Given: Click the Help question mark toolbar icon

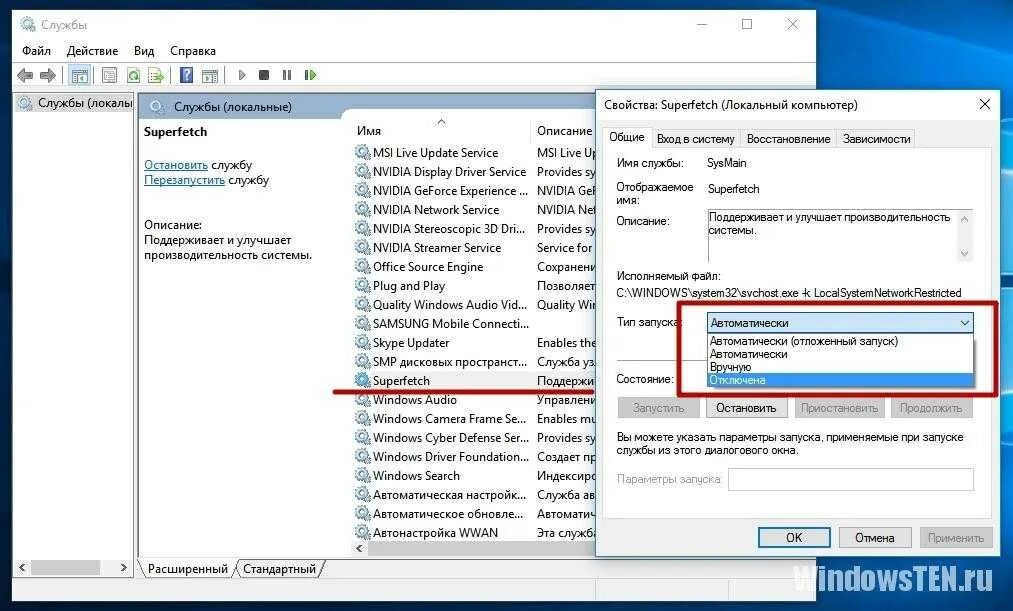Looking at the screenshot, I should coord(186,76).
